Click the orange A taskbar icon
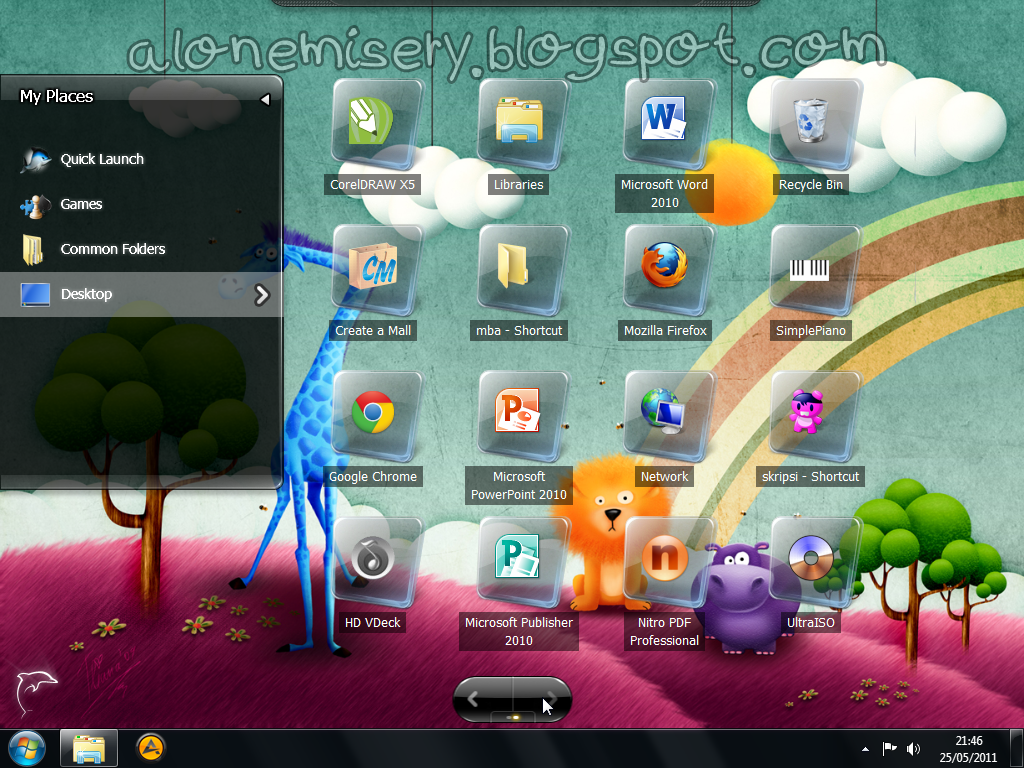 point(151,748)
